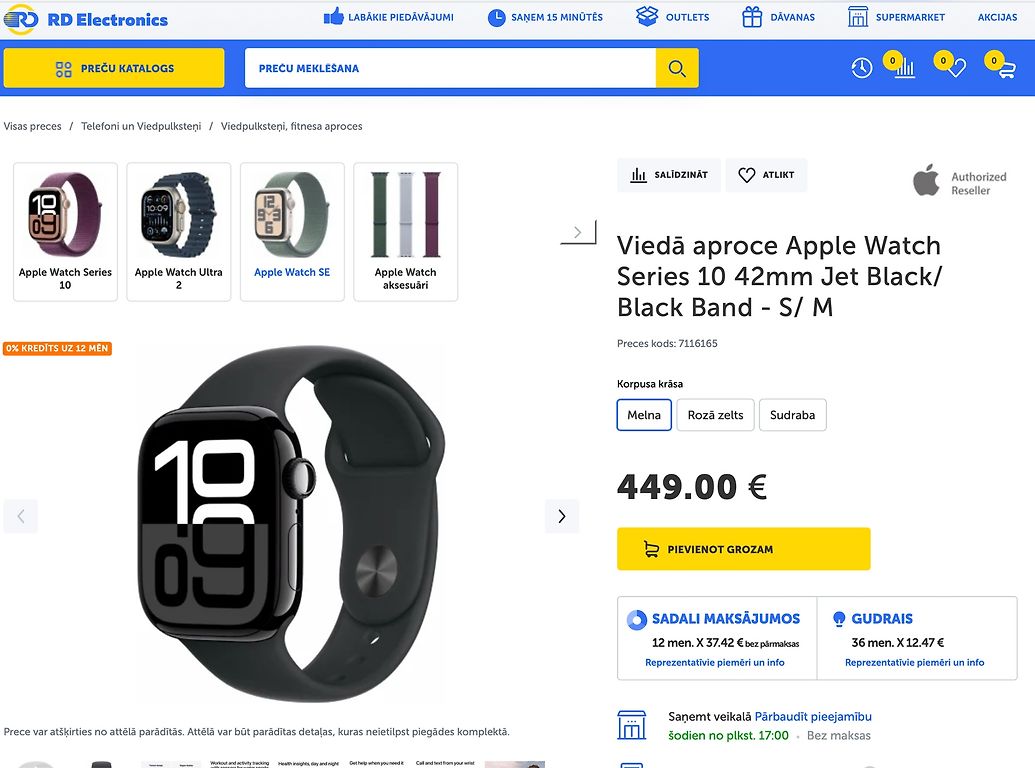Click the small arrow above product title
The image size is (1035, 768).
pos(578,232)
